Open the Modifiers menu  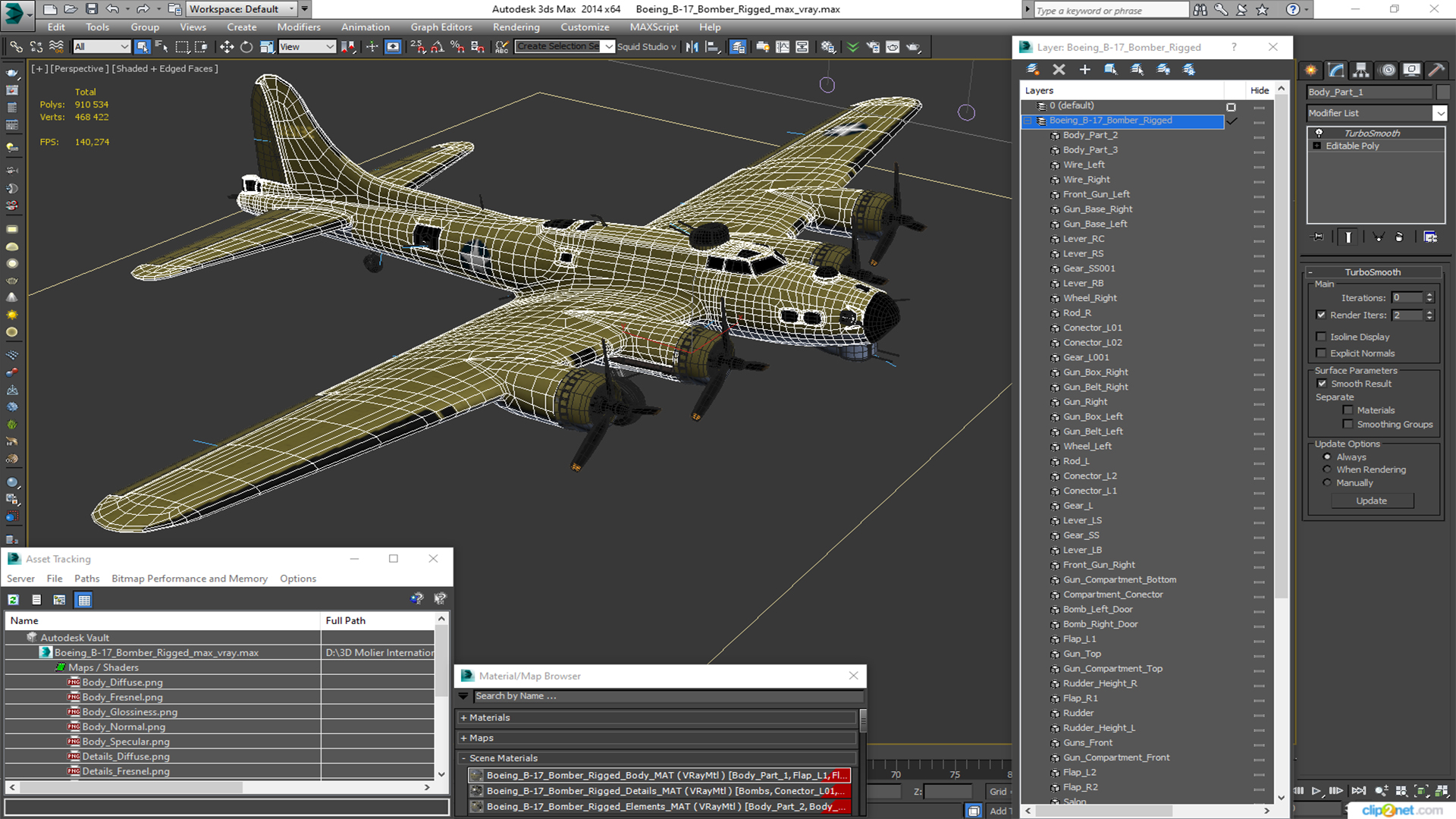[x=299, y=27]
